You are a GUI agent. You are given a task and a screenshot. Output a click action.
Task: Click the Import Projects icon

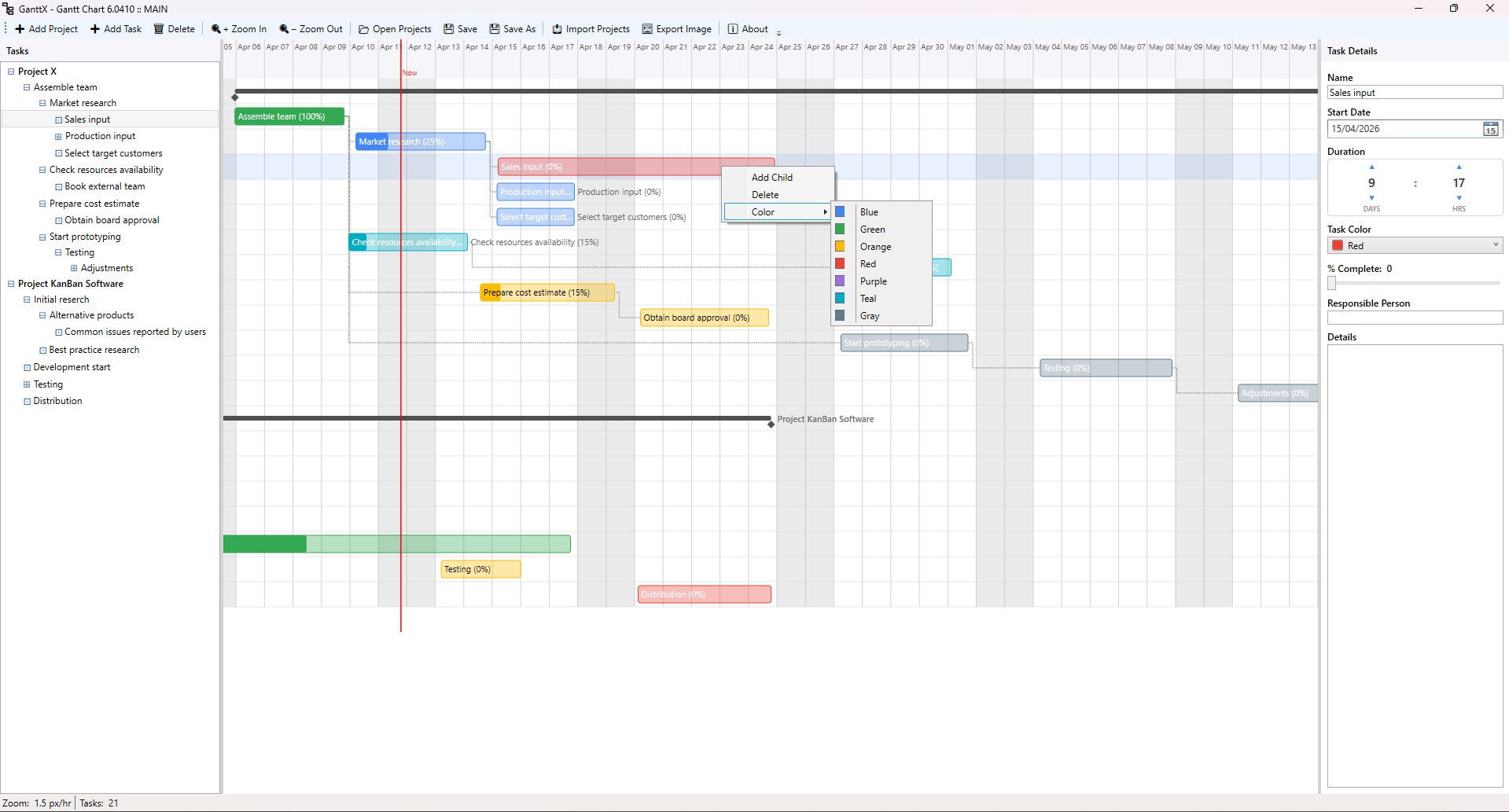[557, 29]
